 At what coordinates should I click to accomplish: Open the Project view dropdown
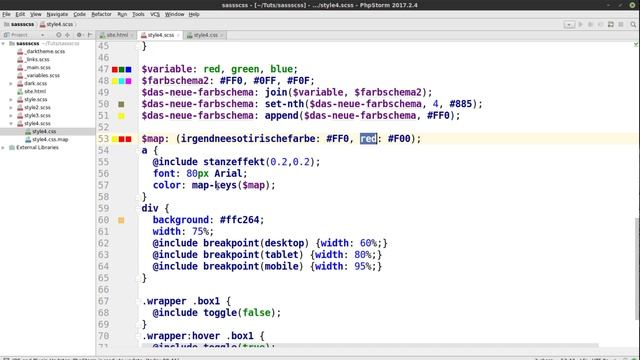click(42, 35)
